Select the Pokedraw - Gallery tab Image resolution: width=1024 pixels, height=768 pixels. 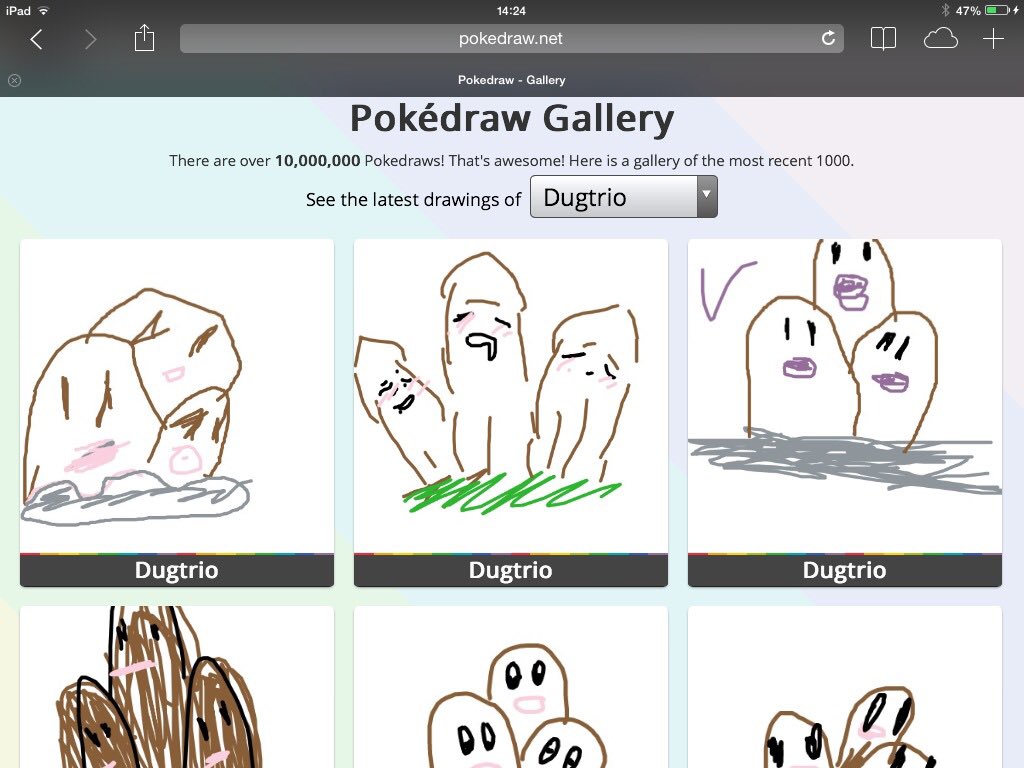[511, 80]
